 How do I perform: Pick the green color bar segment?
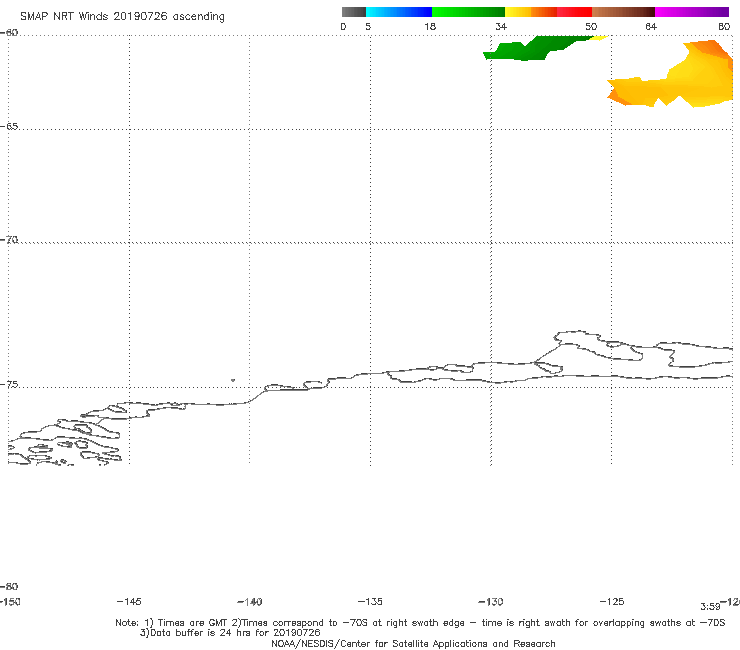(468, 12)
